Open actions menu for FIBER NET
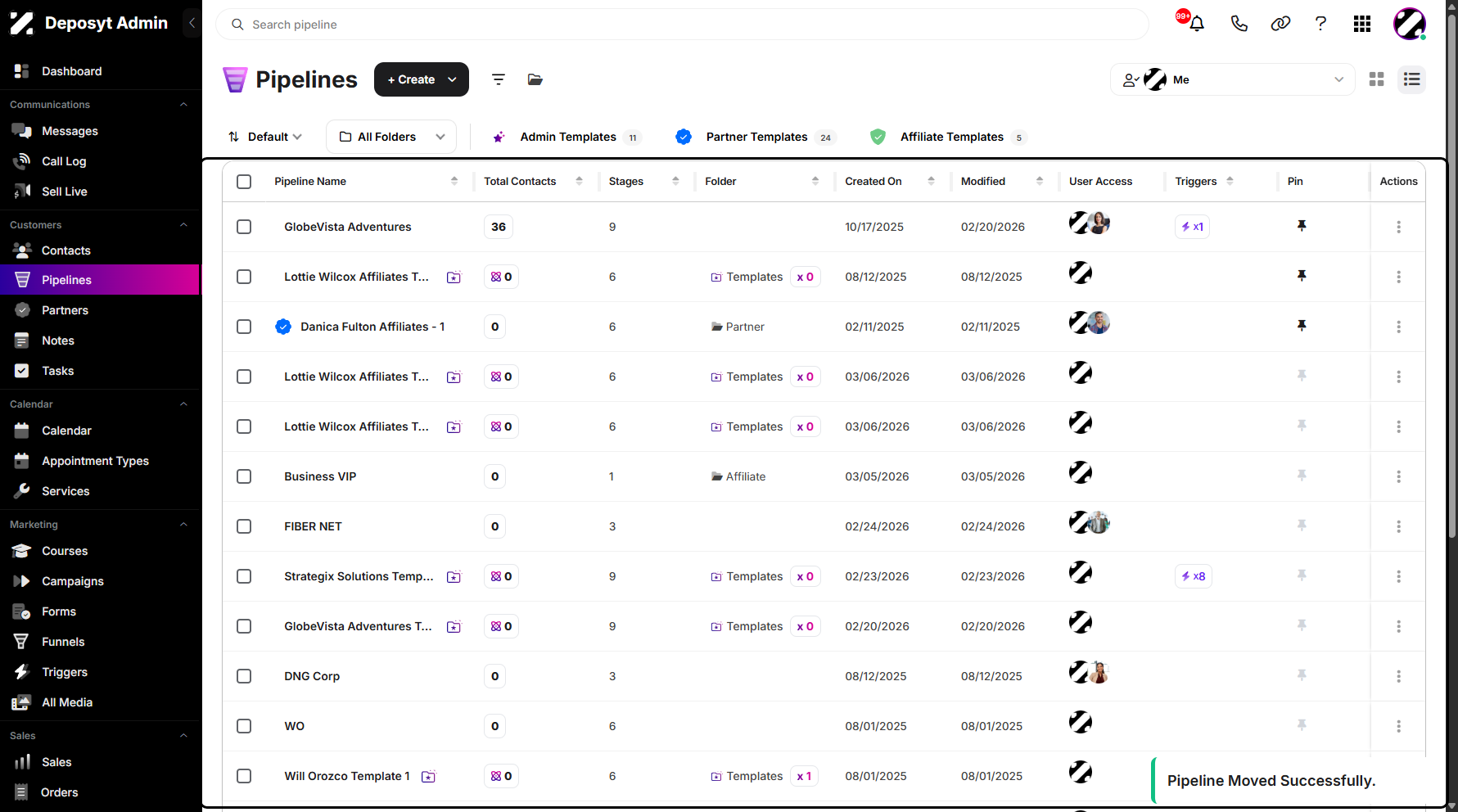The image size is (1458, 812). tap(1398, 526)
